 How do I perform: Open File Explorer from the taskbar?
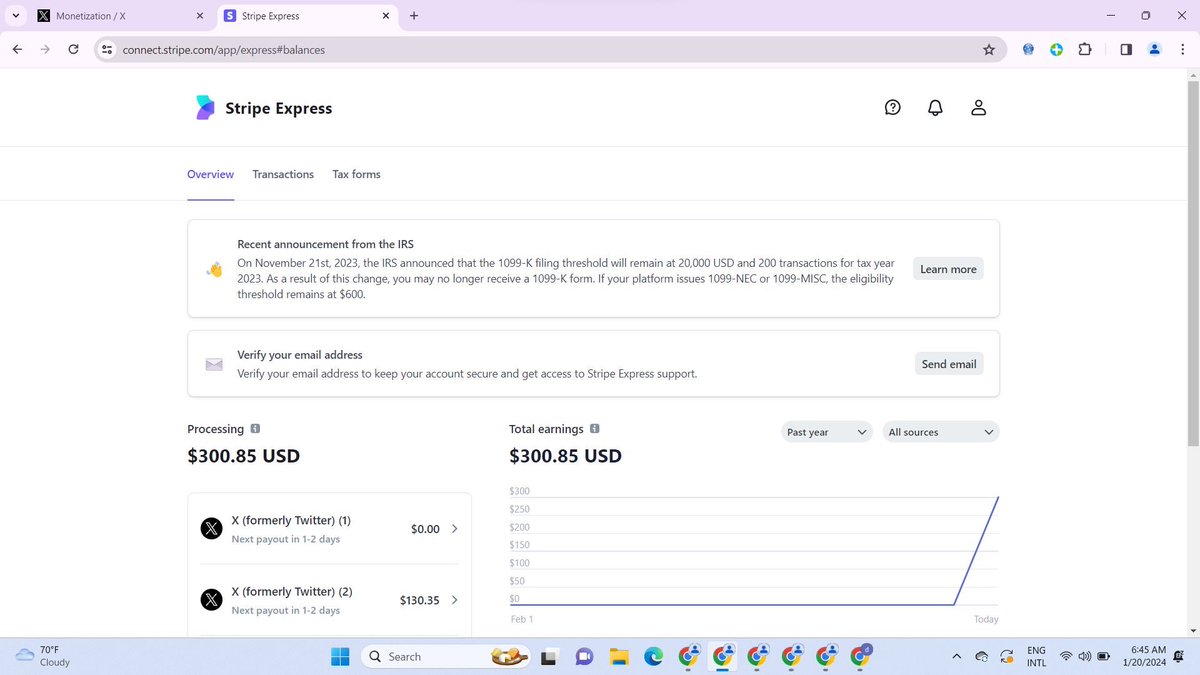pos(619,657)
